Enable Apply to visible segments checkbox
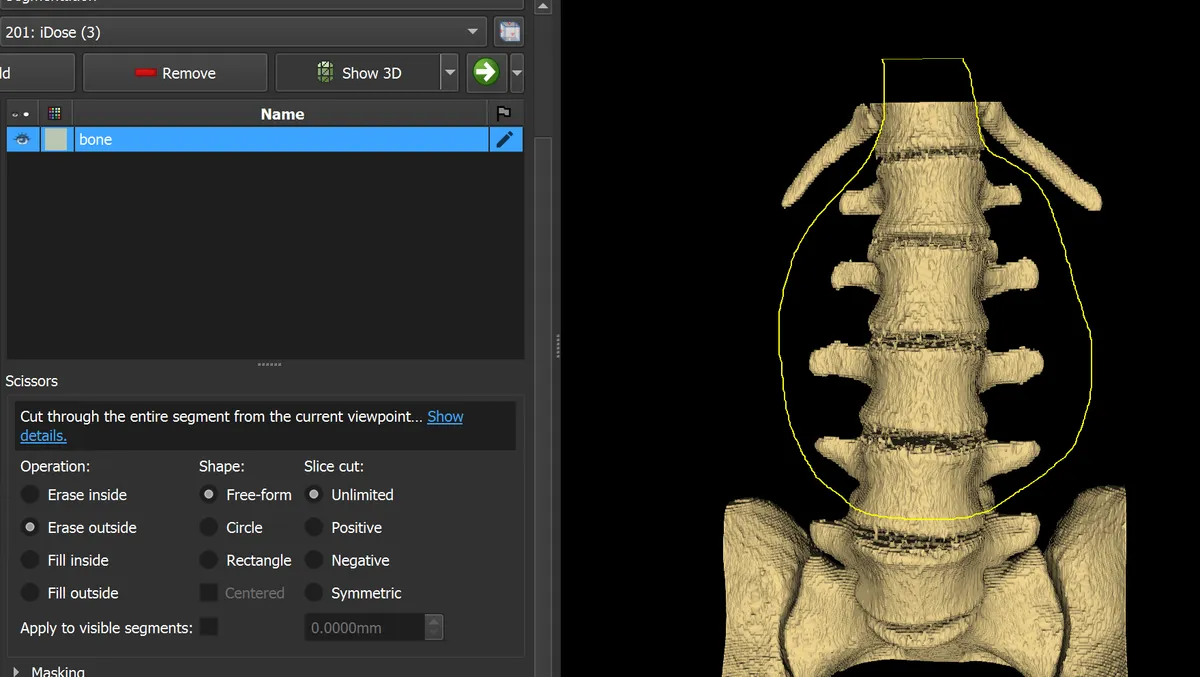 (x=208, y=627)
